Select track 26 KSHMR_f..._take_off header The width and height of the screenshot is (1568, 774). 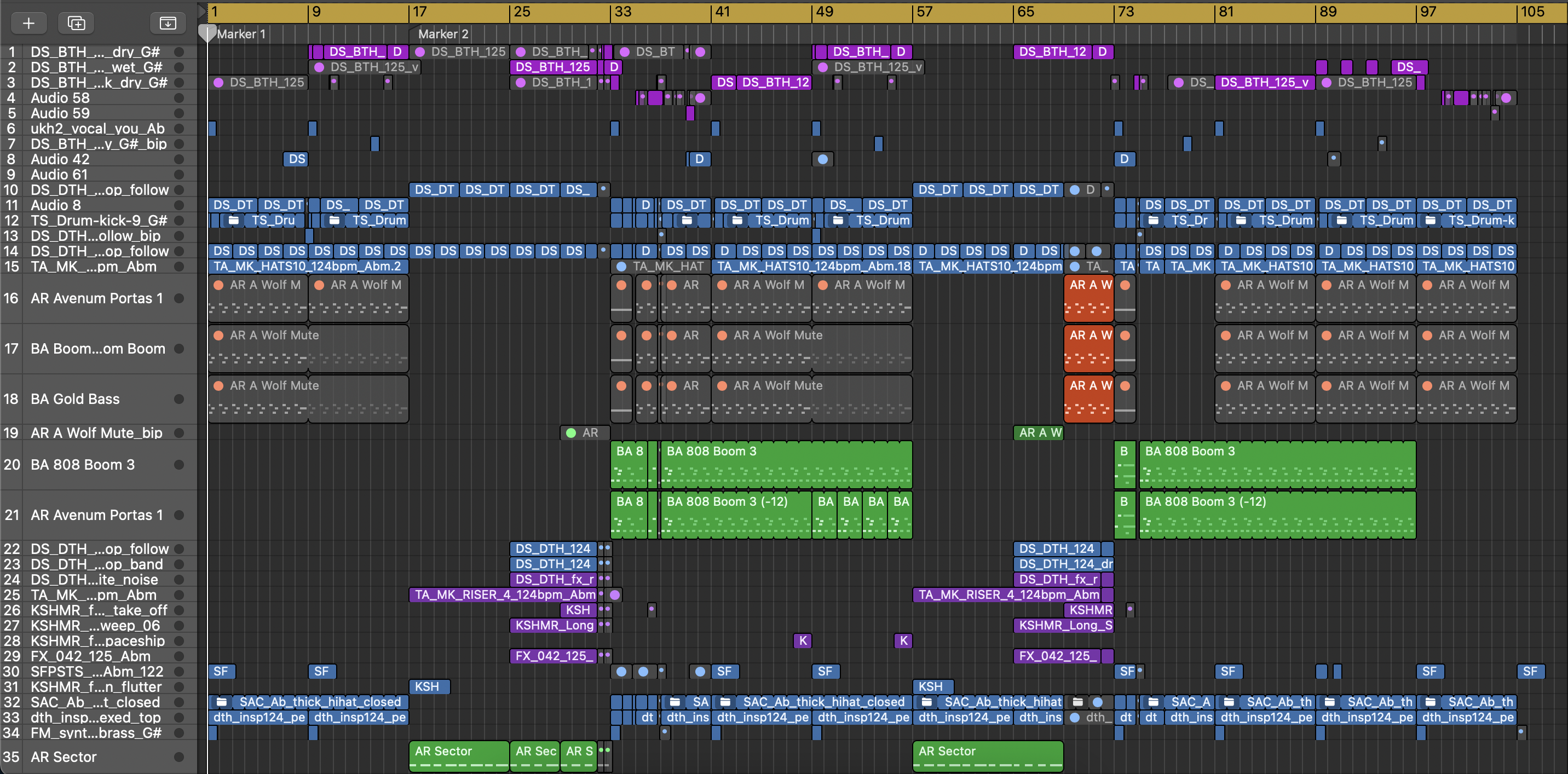click(99, 610)
